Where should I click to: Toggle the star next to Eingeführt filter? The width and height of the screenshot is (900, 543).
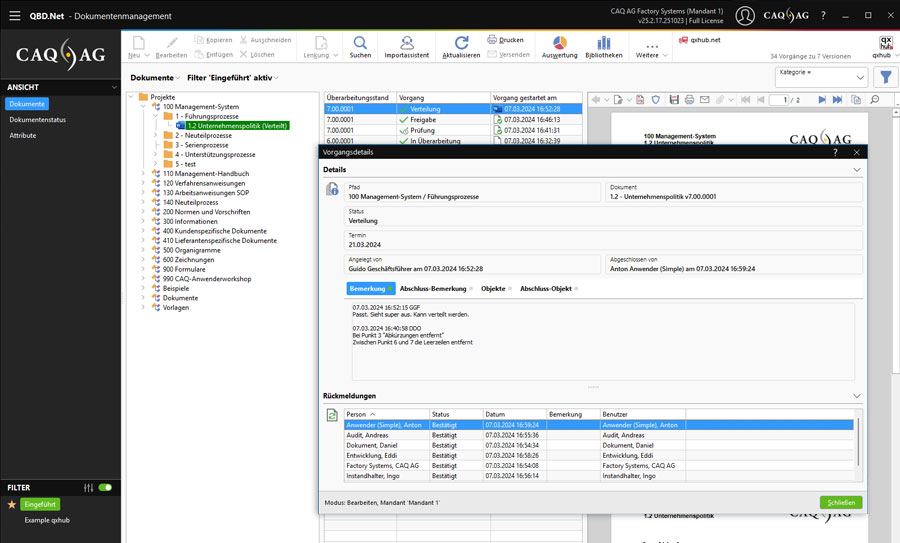pos(12,505)
